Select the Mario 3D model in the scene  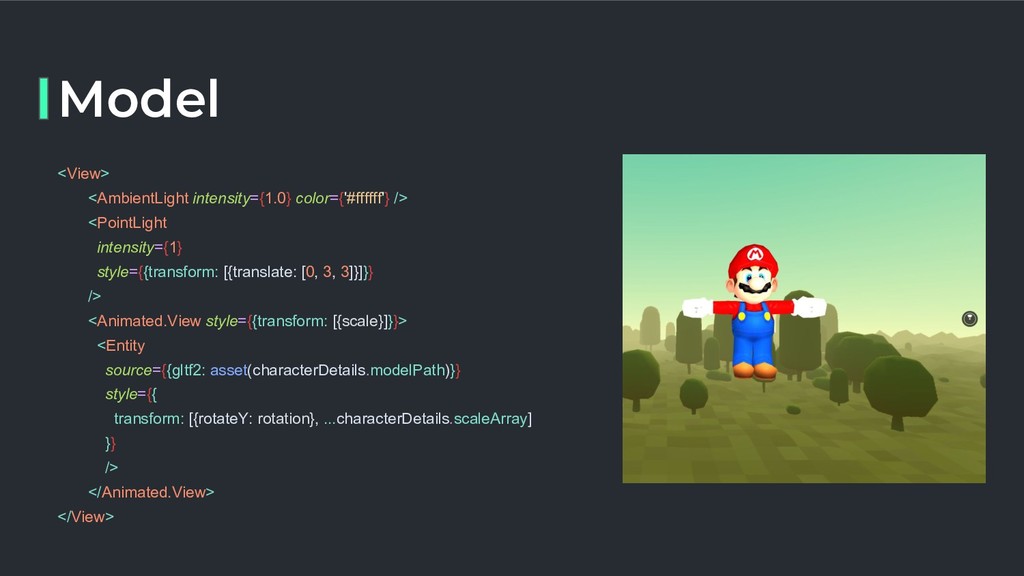coord(754,312)
